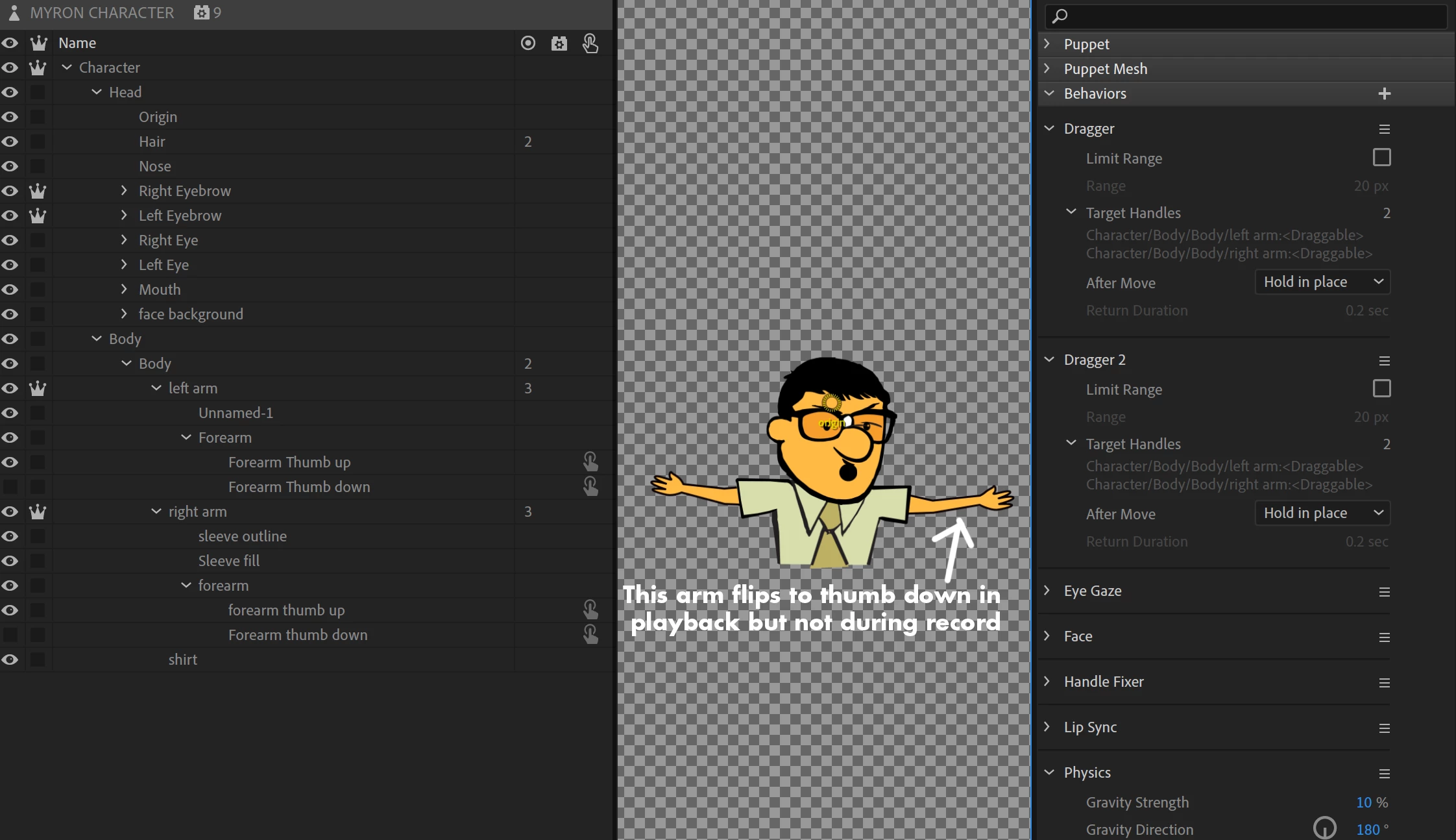1456x840 pixels.
Task: Show the Forearm Thumb down layer
Action: tap(10, 487)
